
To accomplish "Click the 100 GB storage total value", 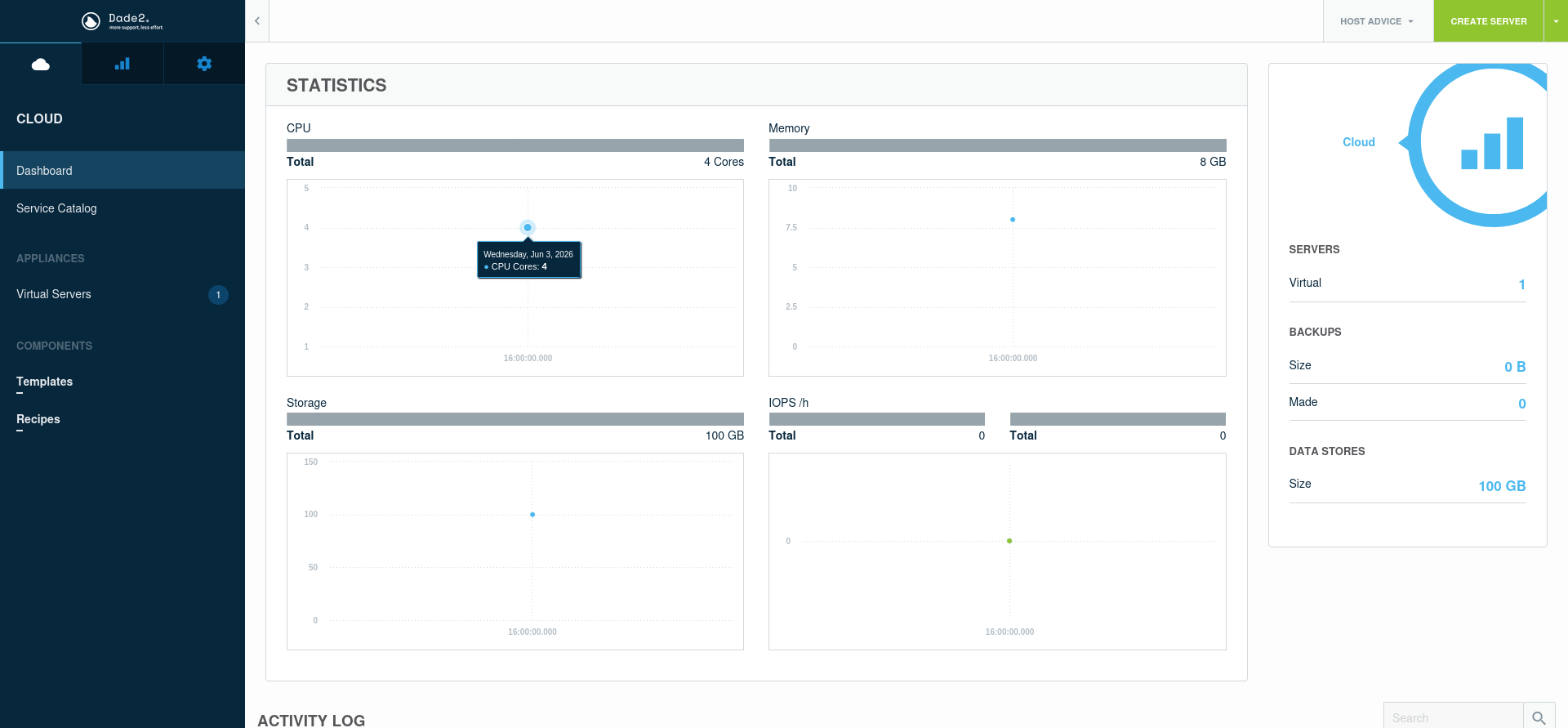I will pos(724,435).
